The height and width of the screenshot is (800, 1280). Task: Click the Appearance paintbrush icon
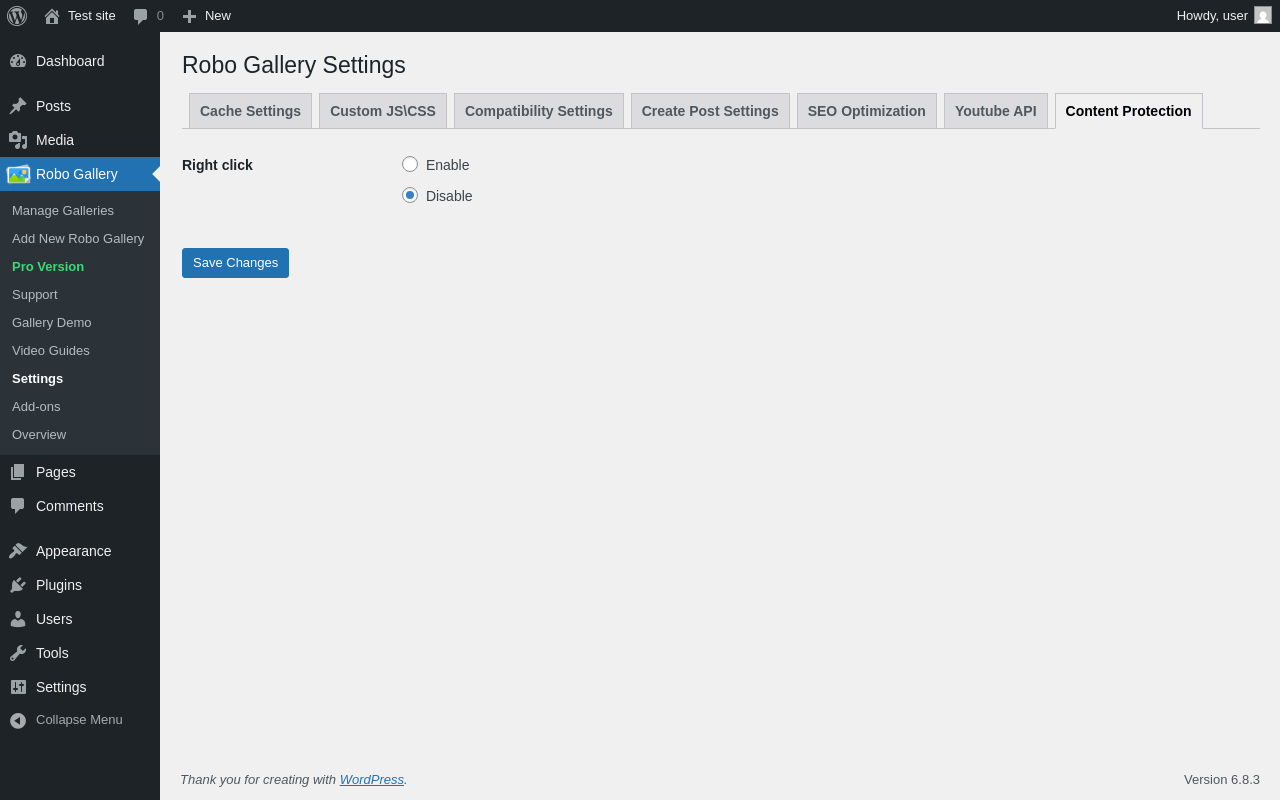pos(18,551)
